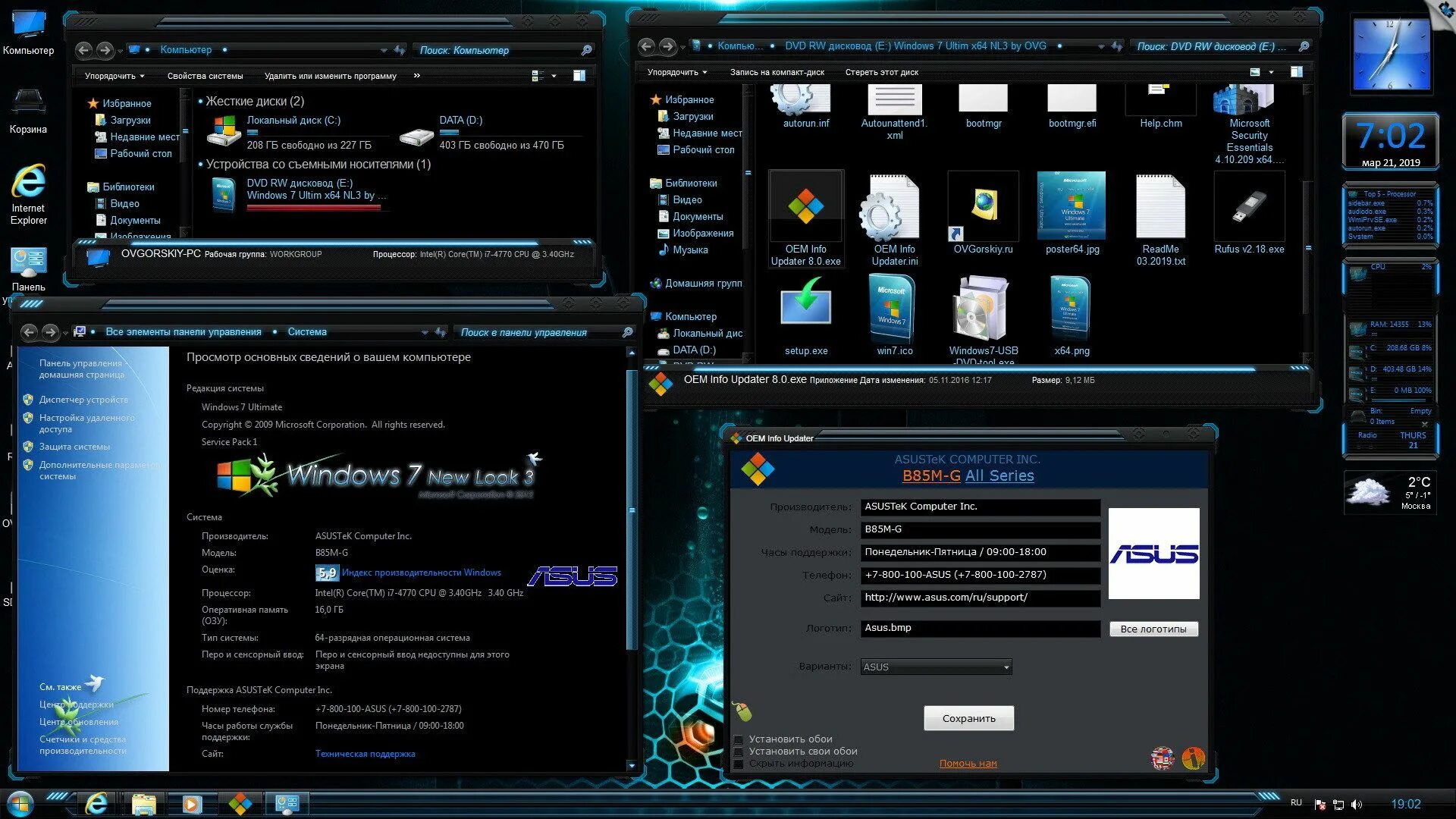Image resolution: width=1456 pixels, height=819 pixels.
Task: Click the 'Модель' B85M-G input field
Action: click(980, 529)
